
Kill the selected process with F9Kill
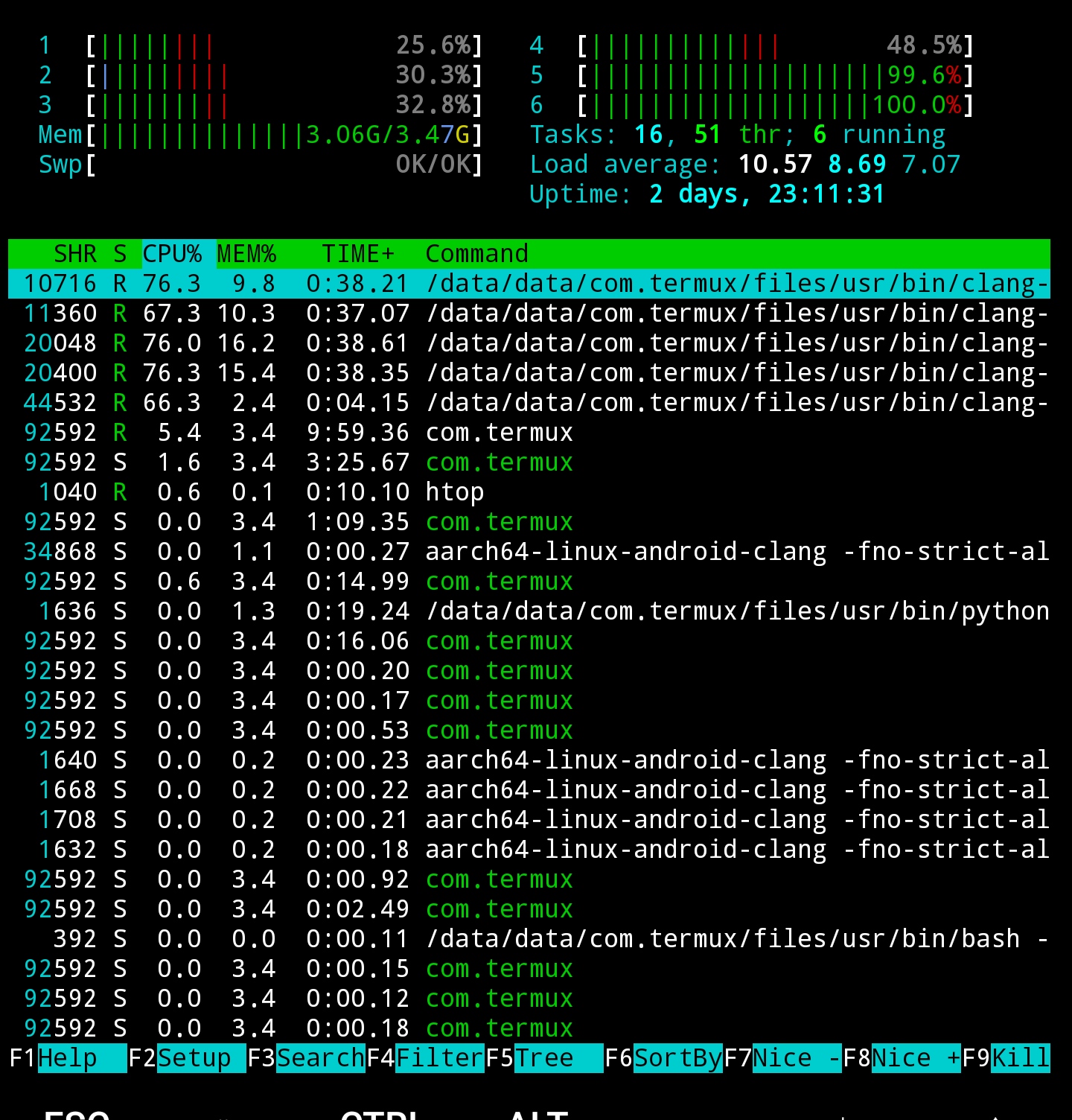[x=1020, y=1057]
